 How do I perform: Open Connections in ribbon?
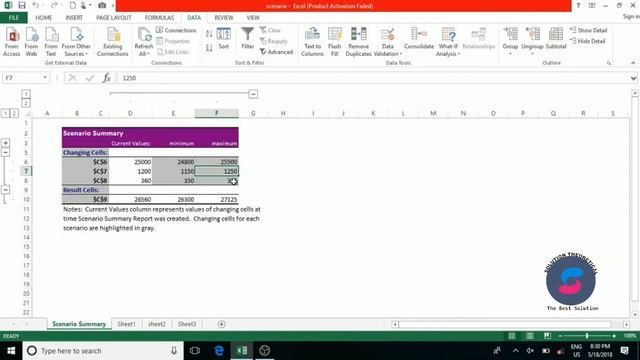[x=176, y=30]
